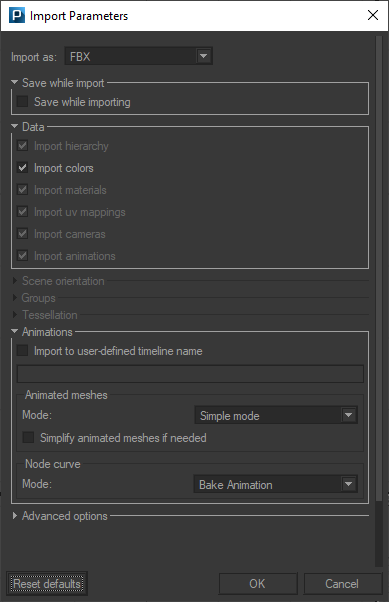Click the Animated meshes group label
Screen dimensions: 389x602
pos(66,395)
